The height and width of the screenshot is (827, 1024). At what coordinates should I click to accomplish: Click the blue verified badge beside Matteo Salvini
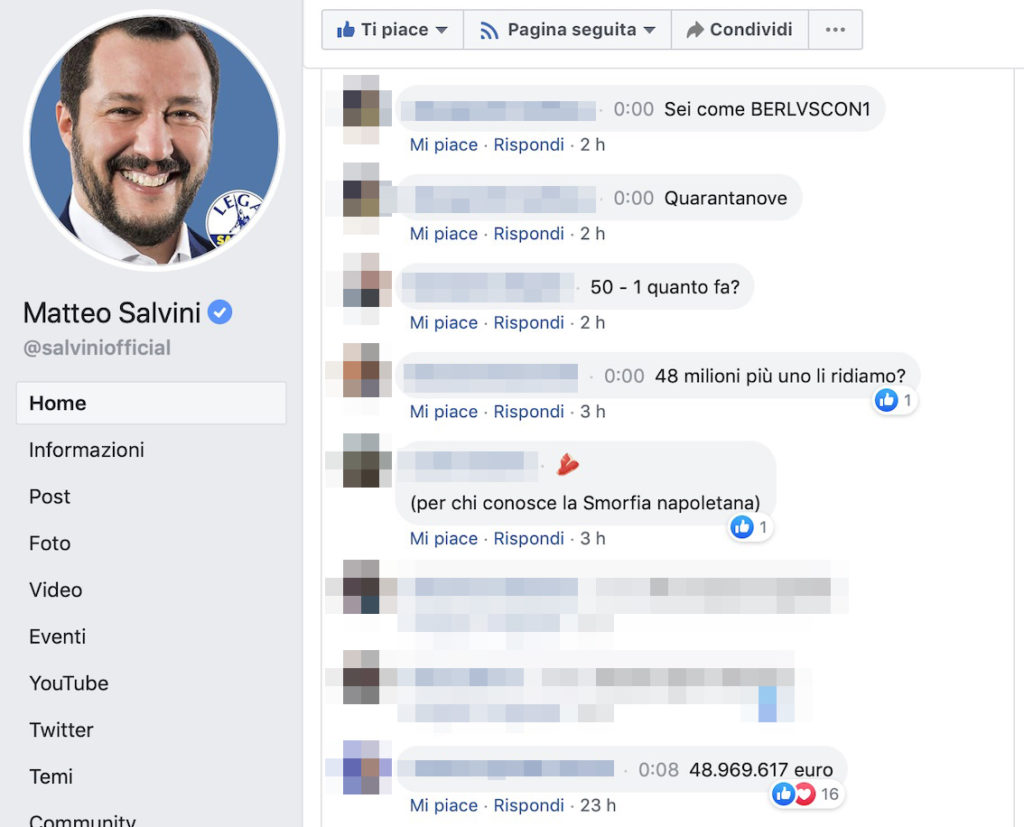click(220, 312)
